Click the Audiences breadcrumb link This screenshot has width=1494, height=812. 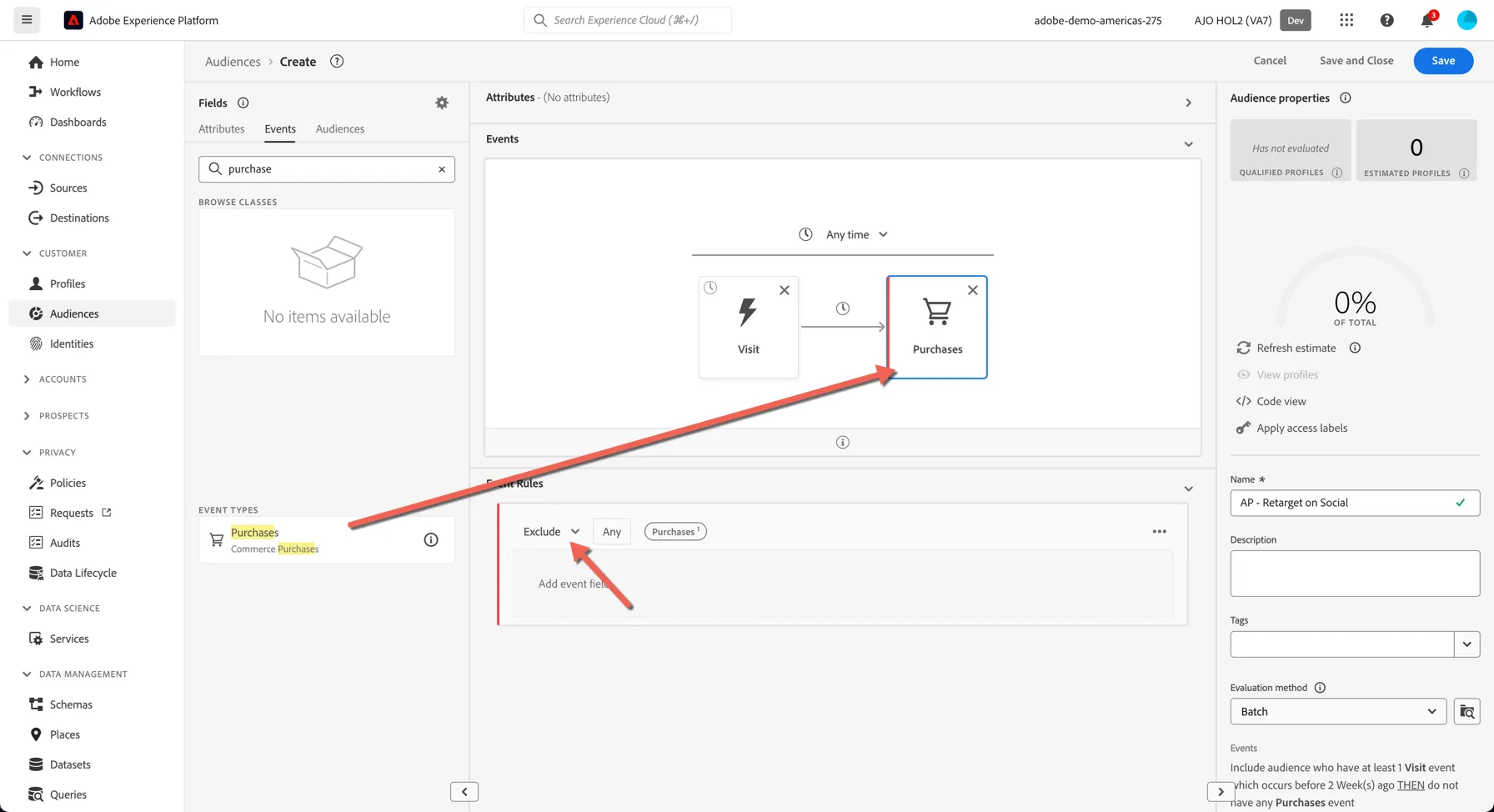(x=233, y=61)
